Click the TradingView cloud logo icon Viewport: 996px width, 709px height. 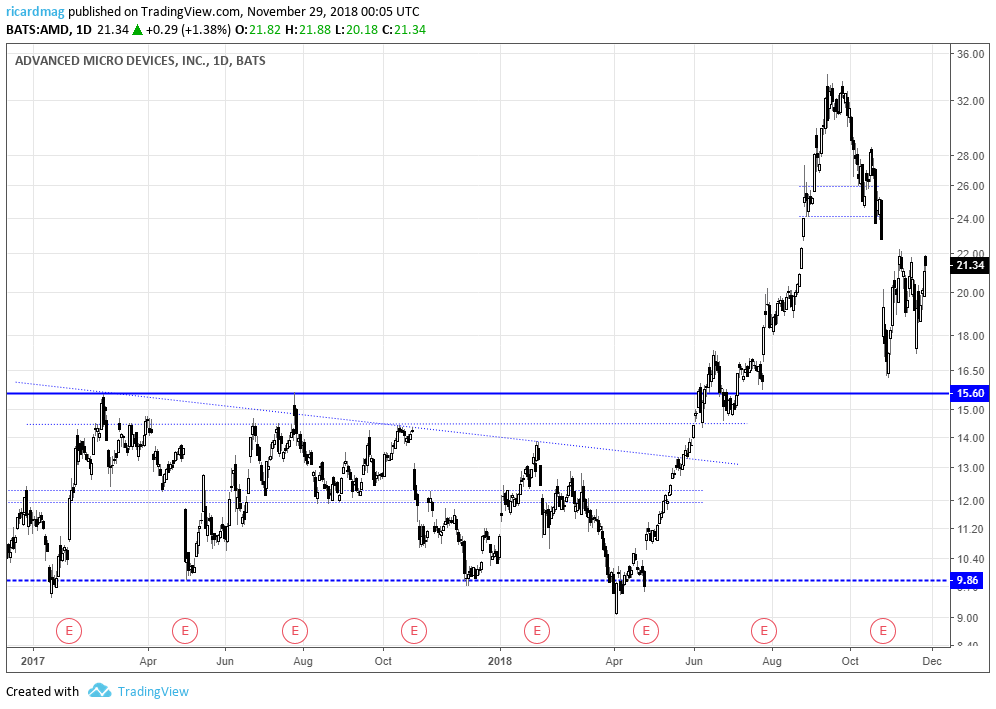click(x=99, y=691)
